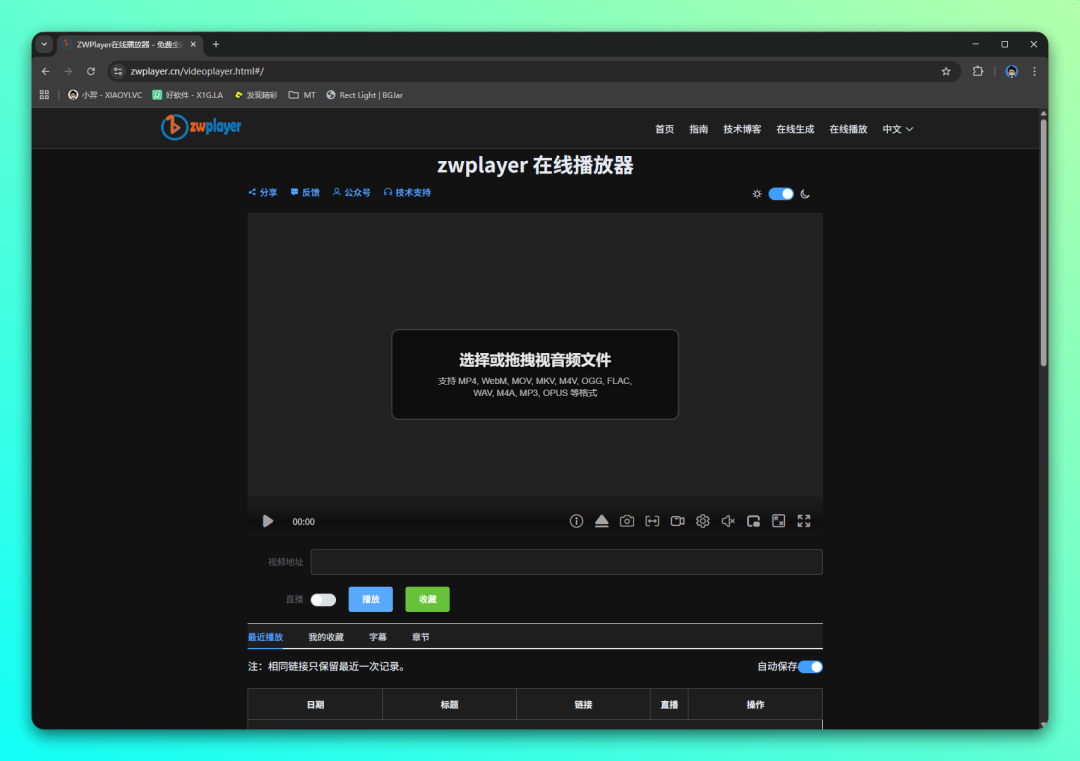Open the 指南 nav item
This screenshot has height=761, width=1080.
coord(698,129)
